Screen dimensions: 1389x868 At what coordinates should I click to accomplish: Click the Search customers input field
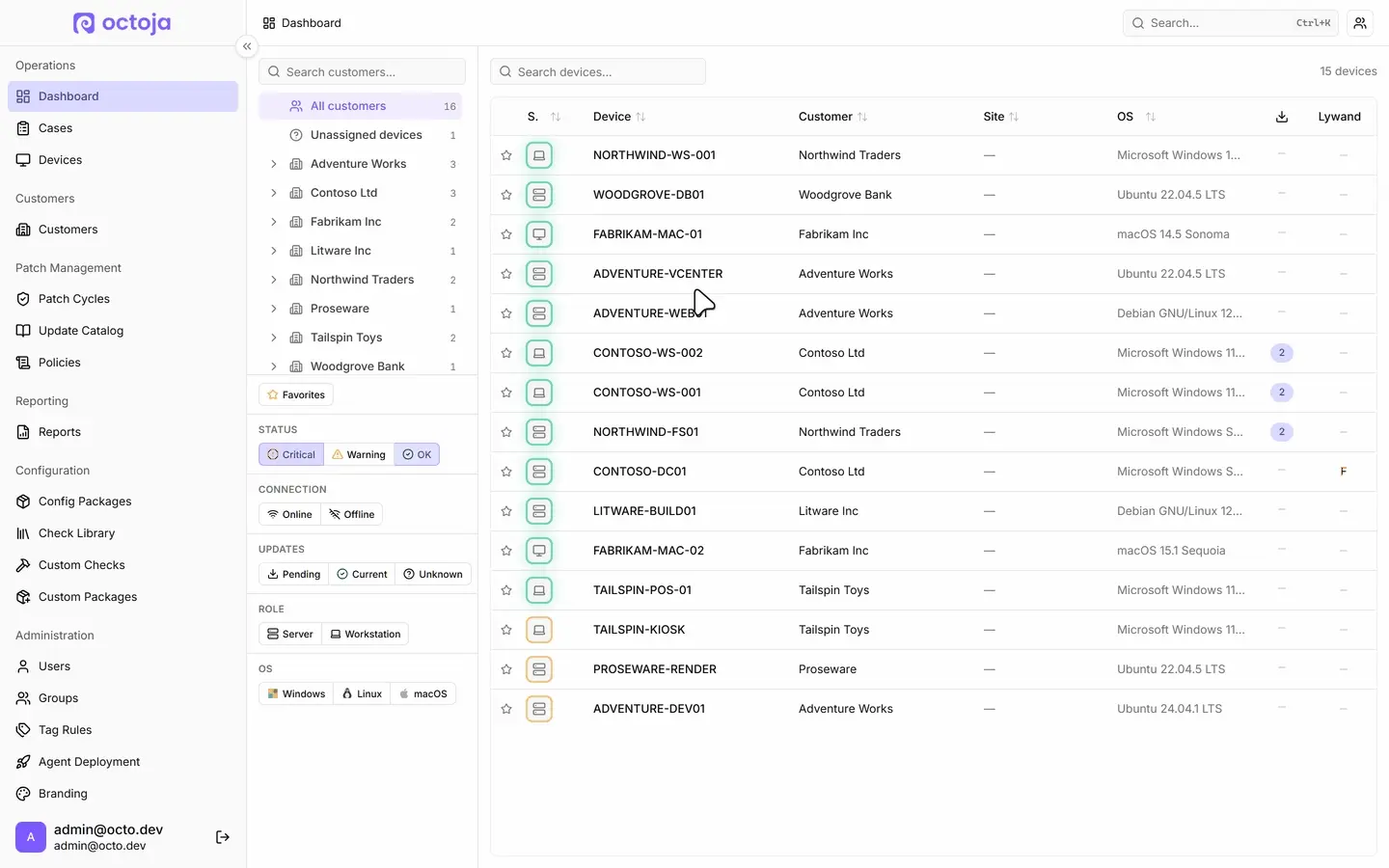[363, 71]
